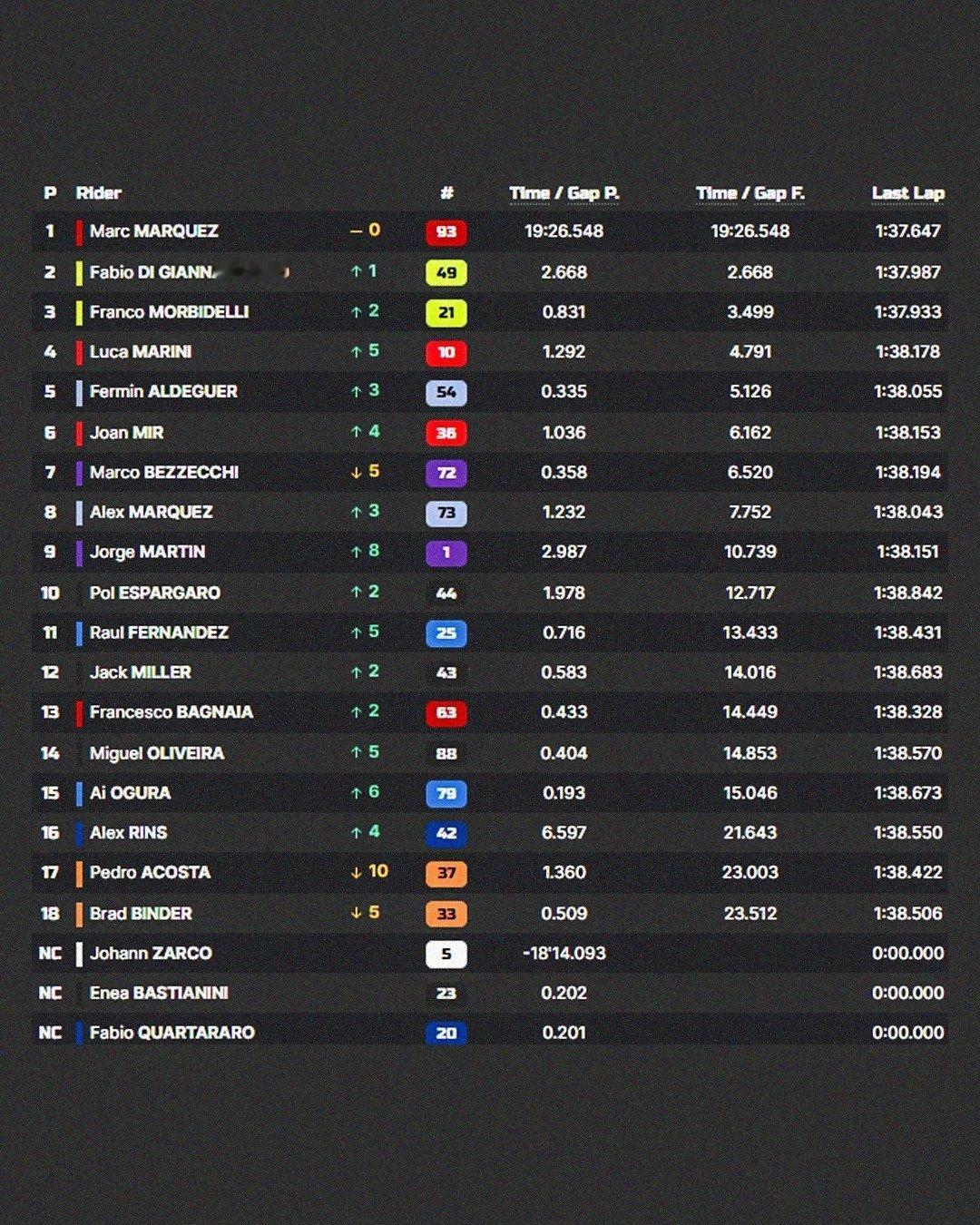Open rider Francesco BAGNAIA's row
980x1225 pixels.
coord(490,712)
